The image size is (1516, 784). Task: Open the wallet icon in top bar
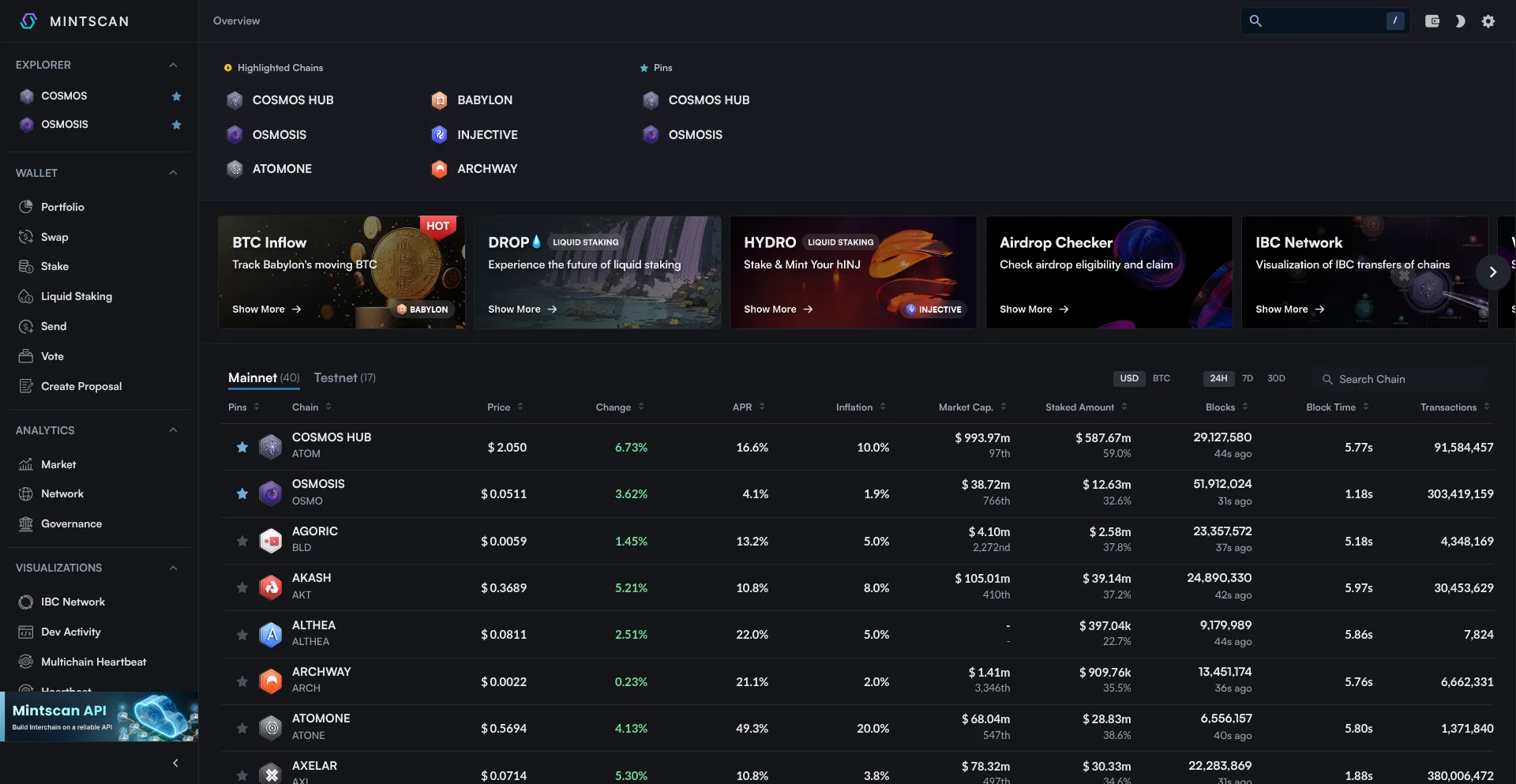1432,21
